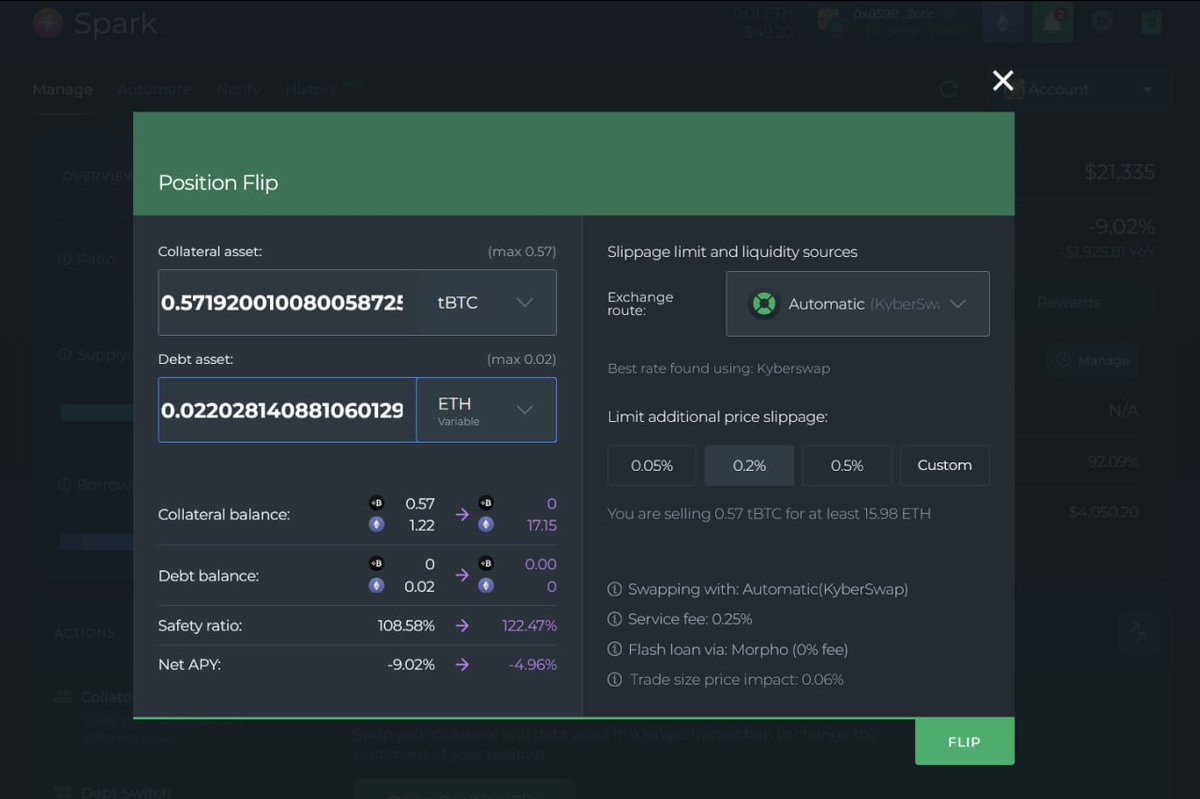Image resolution: width=1200 pixels, height=799 pixels.
Task: Click the info icon next to Flash loan via Morpho
Action: [615, 649]
